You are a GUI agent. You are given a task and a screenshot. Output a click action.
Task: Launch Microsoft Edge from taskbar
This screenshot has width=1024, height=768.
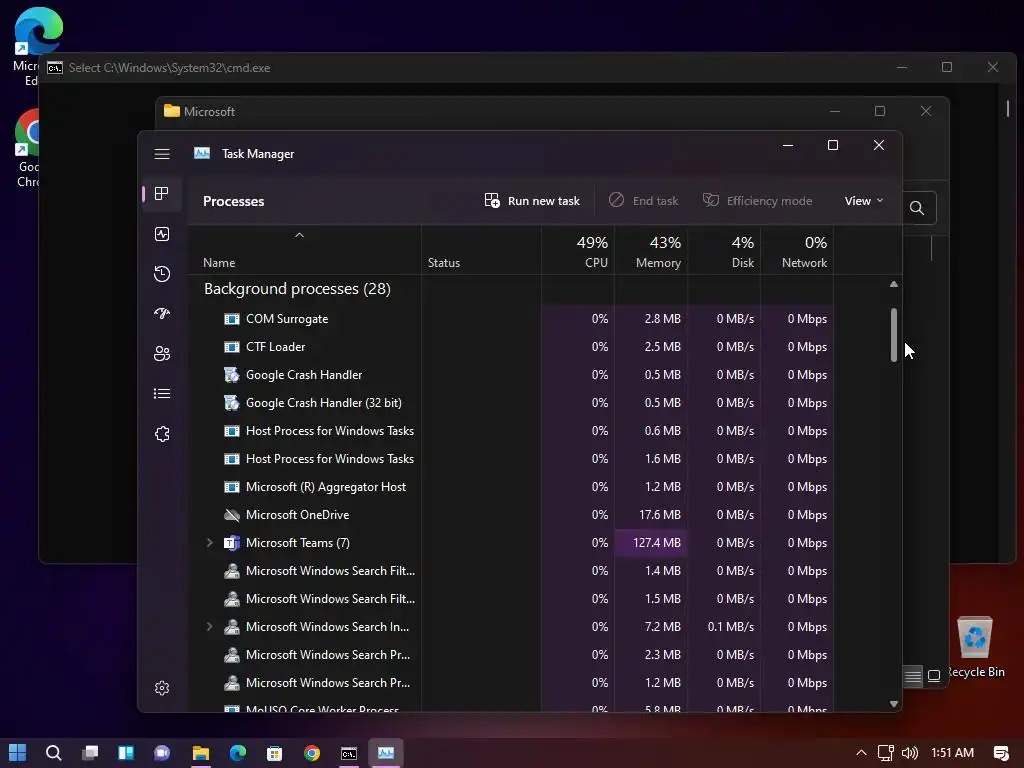pos(238,752)
